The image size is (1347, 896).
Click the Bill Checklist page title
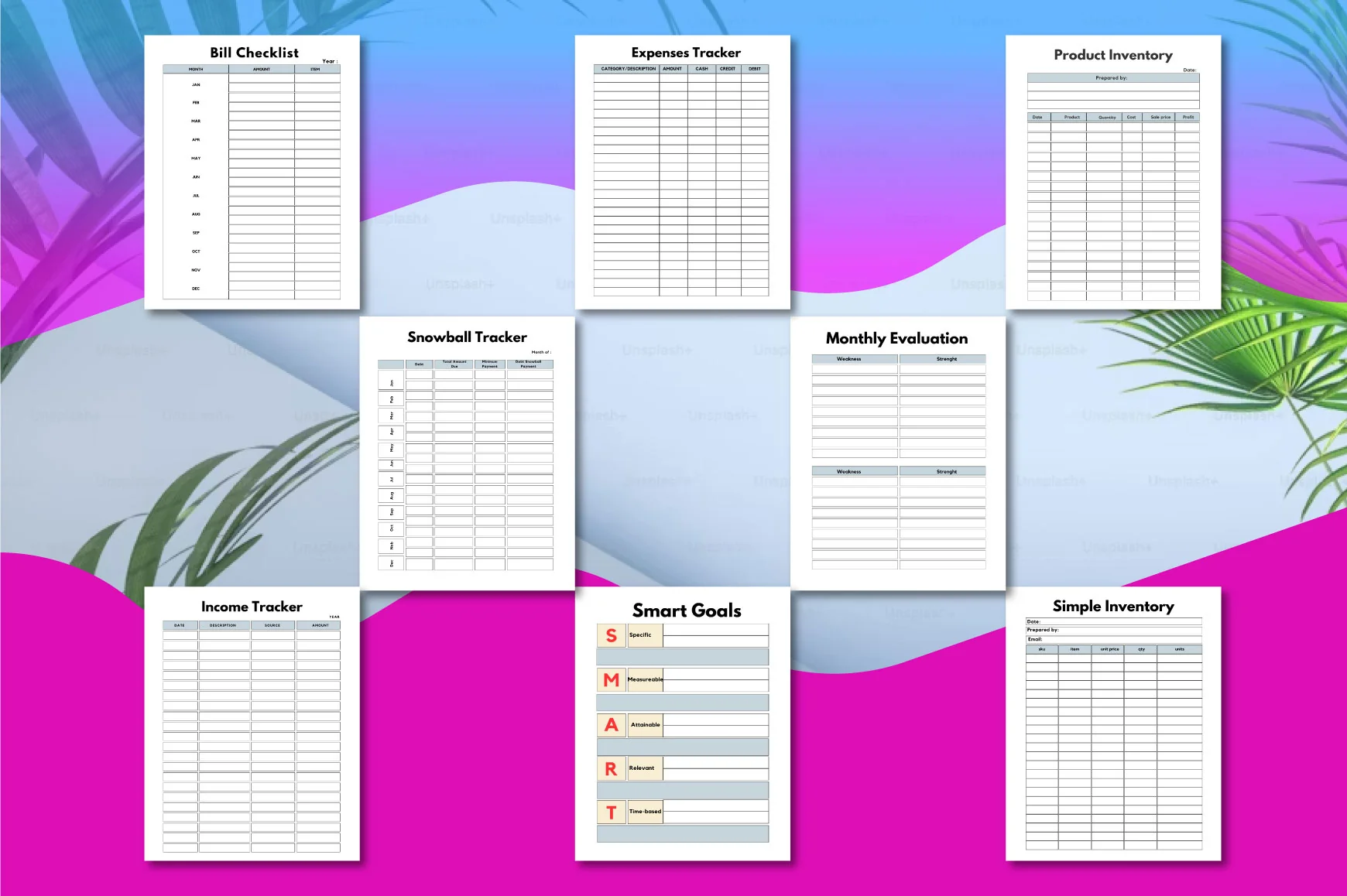[x=254, y=53]
